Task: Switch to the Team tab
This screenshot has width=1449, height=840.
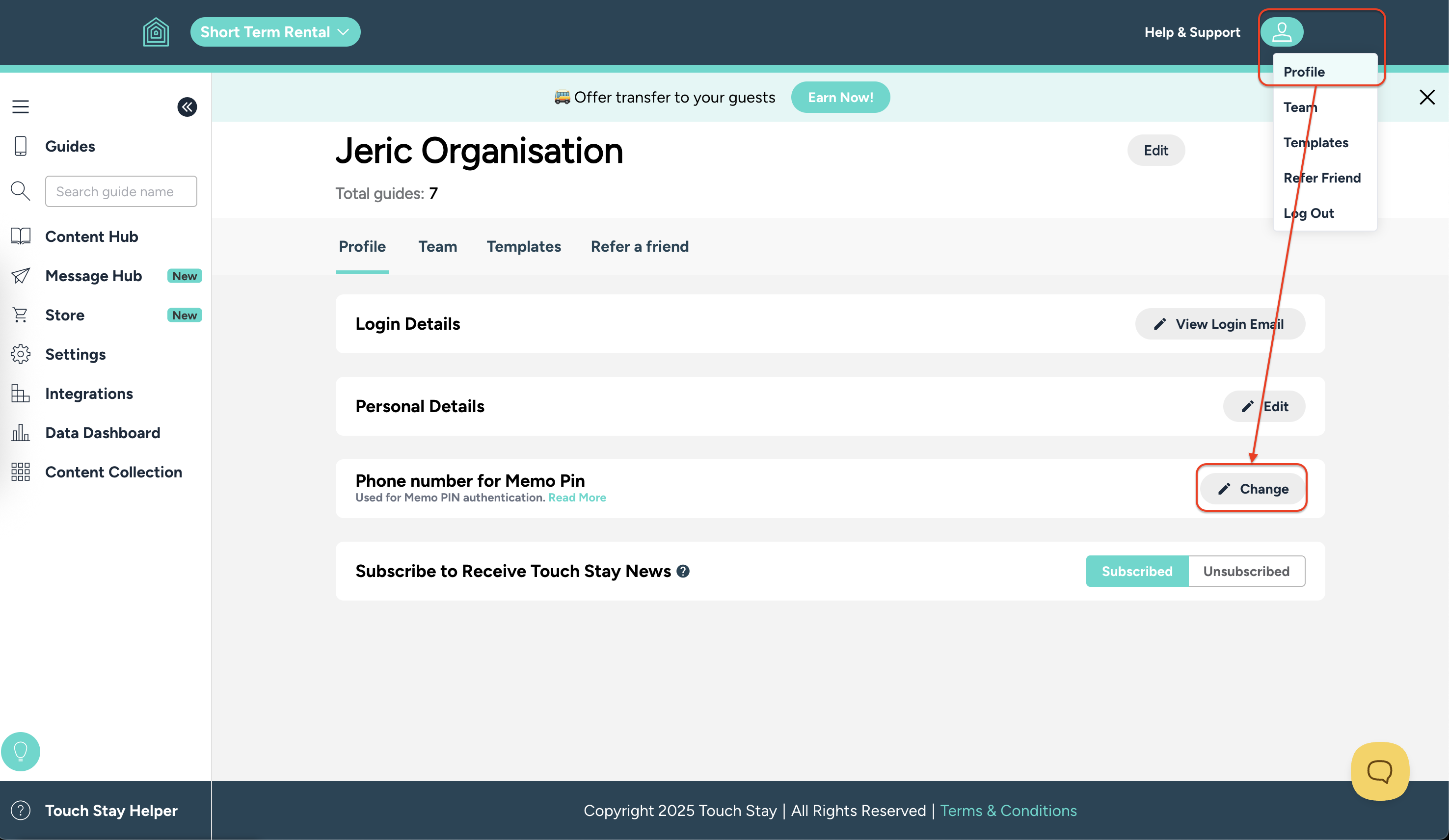Action: (x=437, y=247)
